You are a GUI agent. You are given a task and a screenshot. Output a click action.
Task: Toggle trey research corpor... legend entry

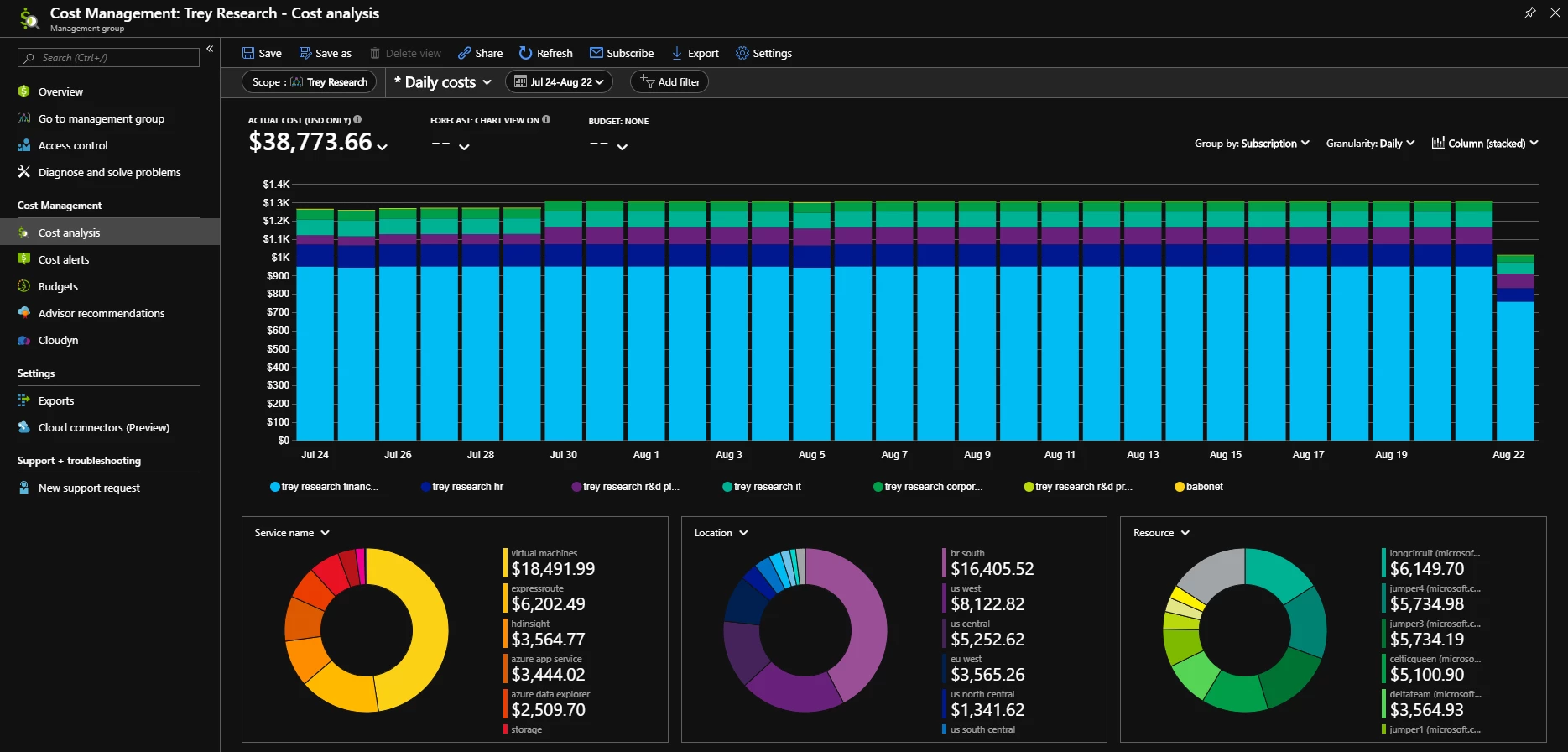[928, 487]
